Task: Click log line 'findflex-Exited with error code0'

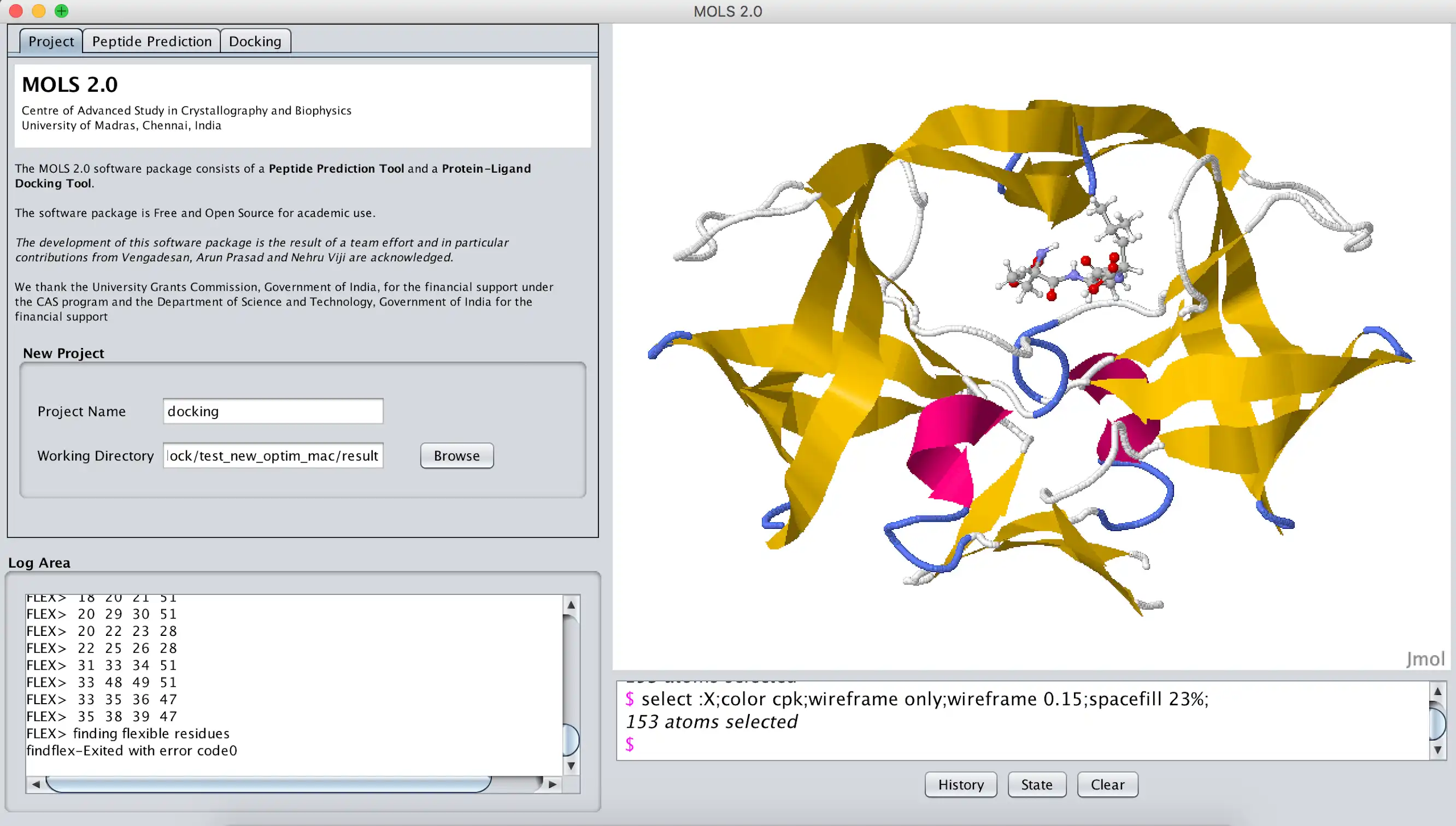Action: 132,750
